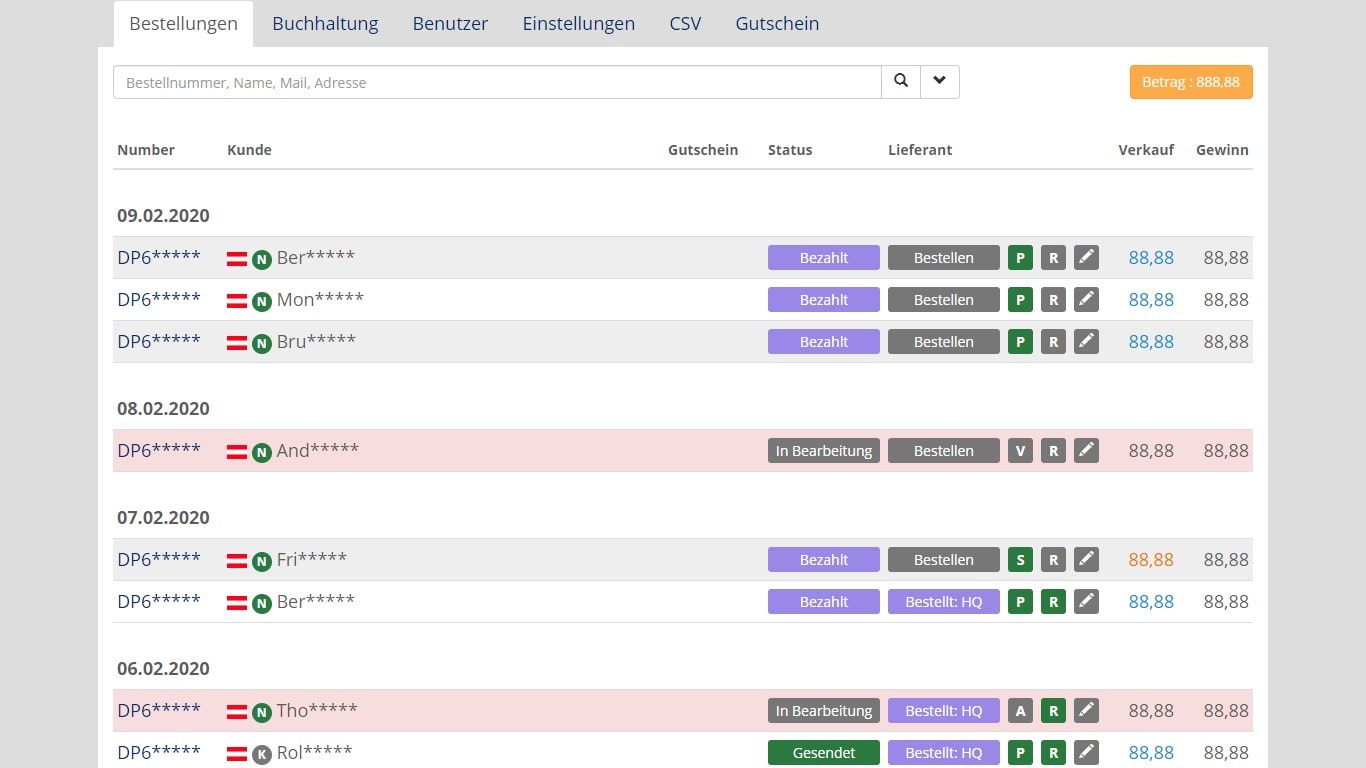Focus the Bestellnummer, Name, Mail search field
The image size is (1366, 768).
click(x=496, y=82)
